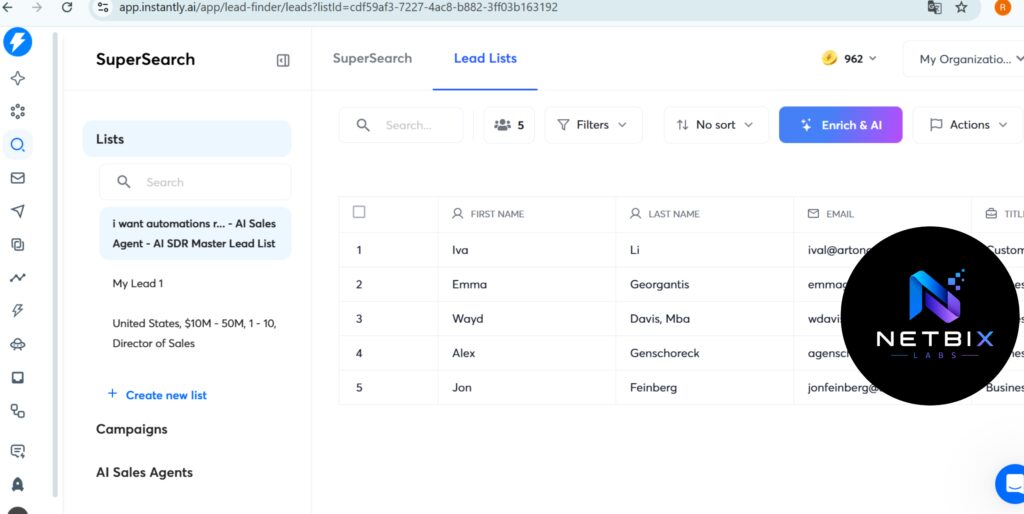Go forward with browser arrow
1024x514 pixels.
[37, 8]
